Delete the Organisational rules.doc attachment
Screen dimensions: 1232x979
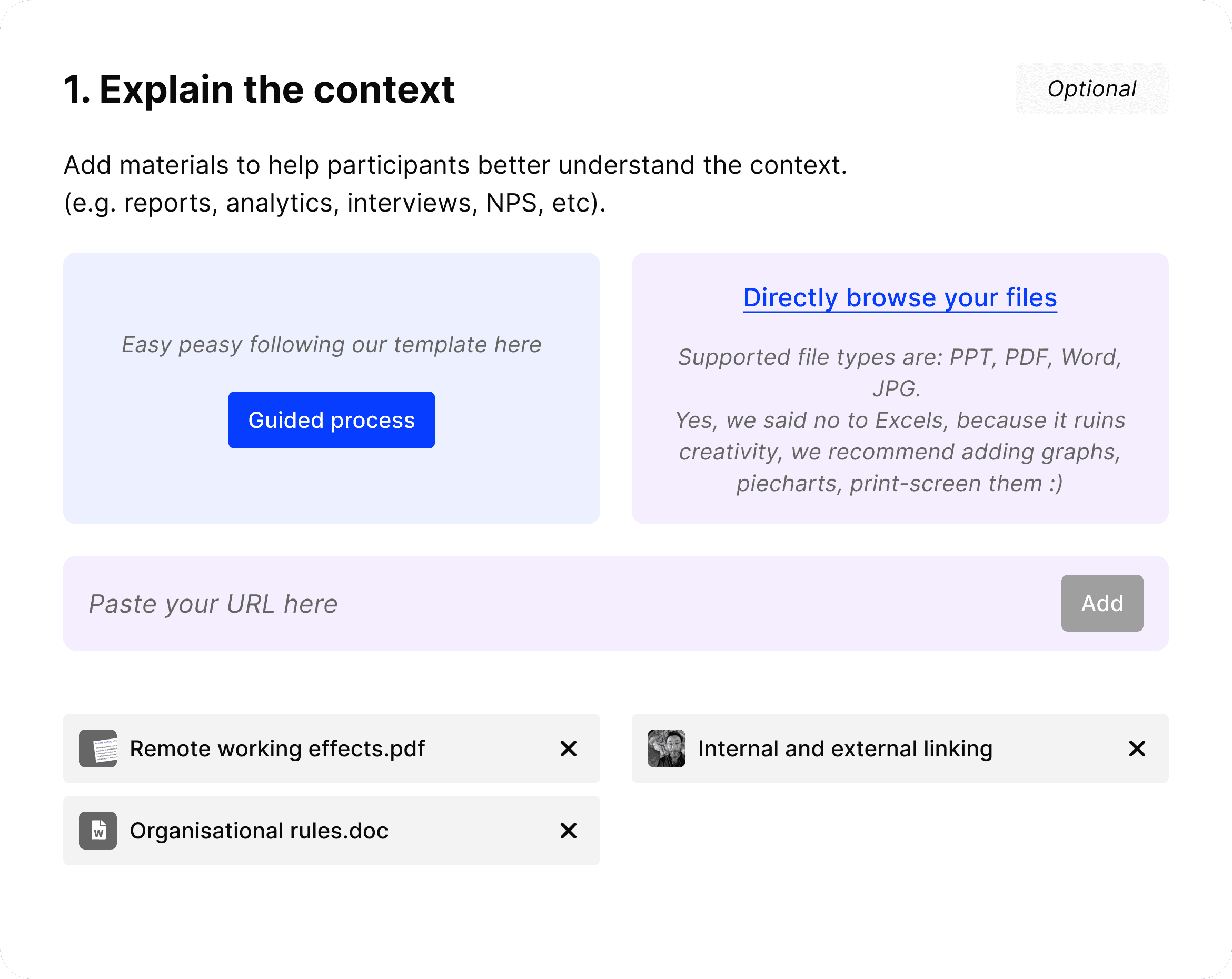(x=568, y=831)
